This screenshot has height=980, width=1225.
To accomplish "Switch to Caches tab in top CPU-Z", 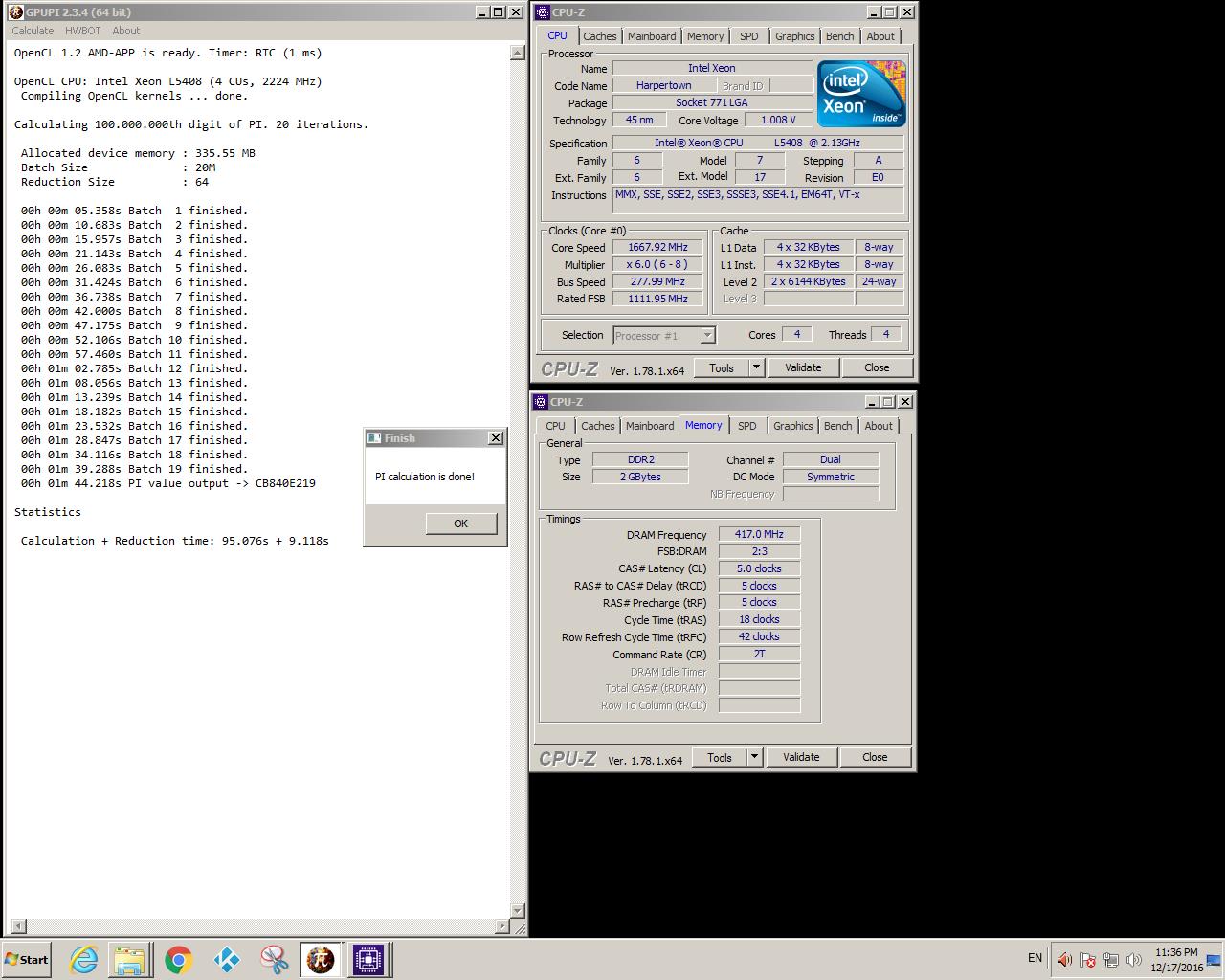I will pyautogui.click(x=600, y=36).
